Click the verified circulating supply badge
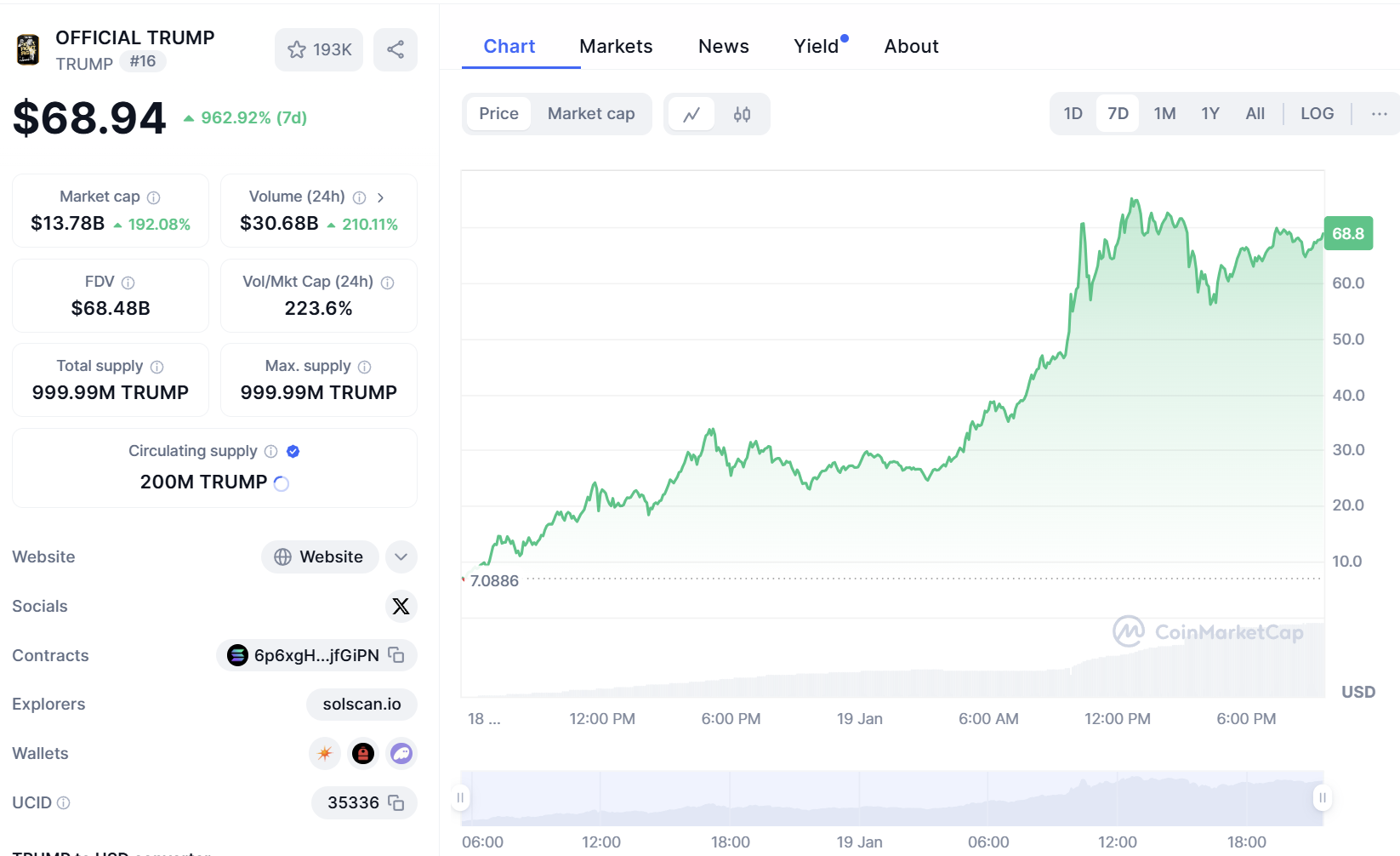This screenshot has width=1400, height=856. pos(293,451)
